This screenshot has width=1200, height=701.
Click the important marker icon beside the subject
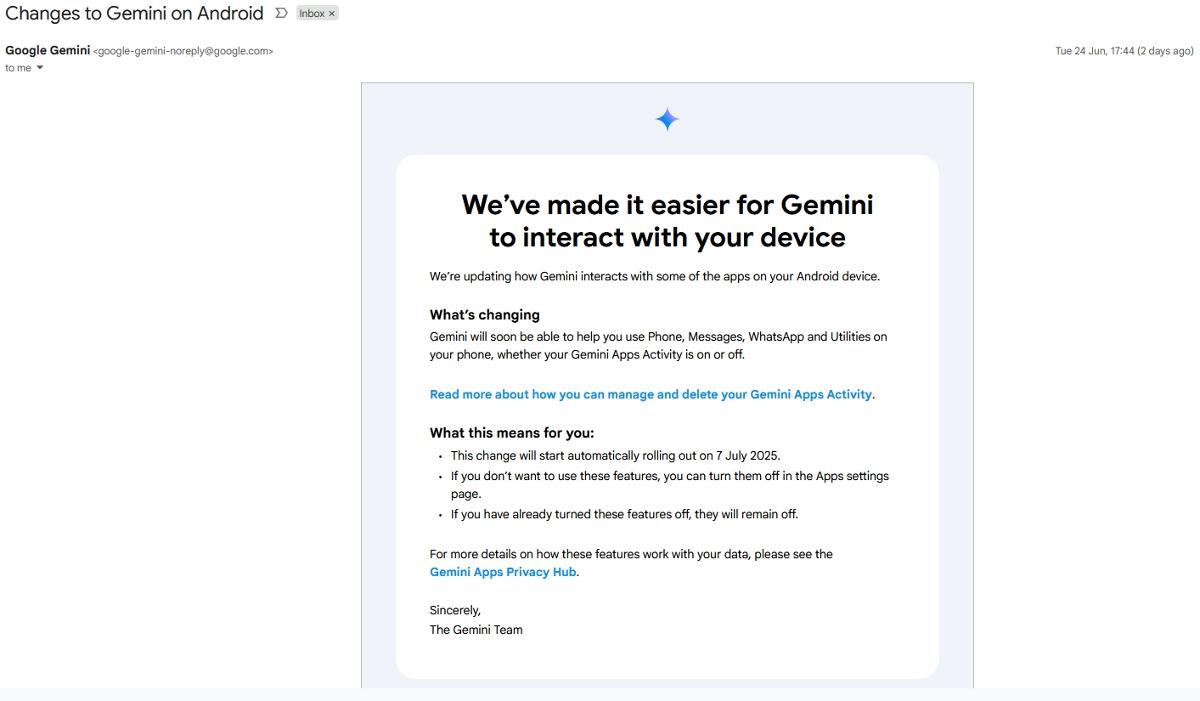[282, 13]
